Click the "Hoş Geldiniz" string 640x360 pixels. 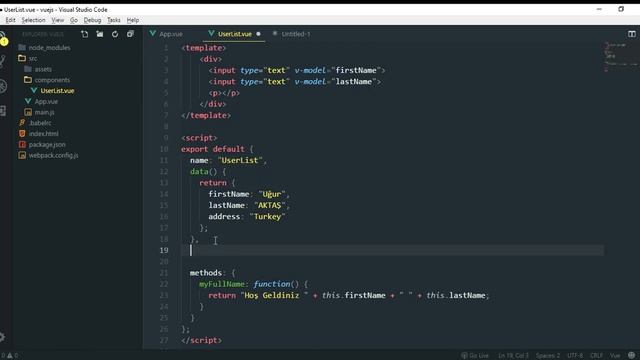tap(274, 296)
